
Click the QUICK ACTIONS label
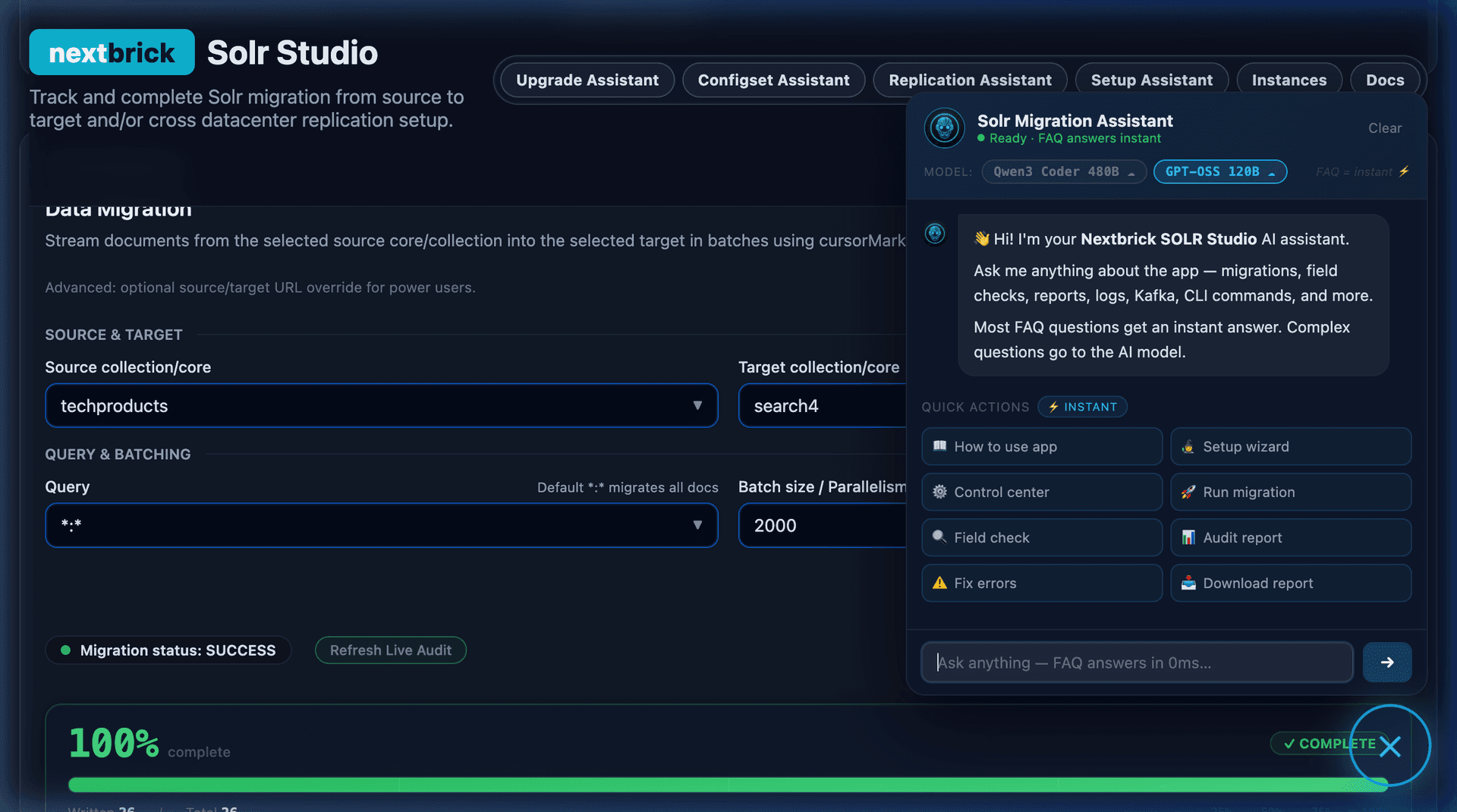point(975,407)
